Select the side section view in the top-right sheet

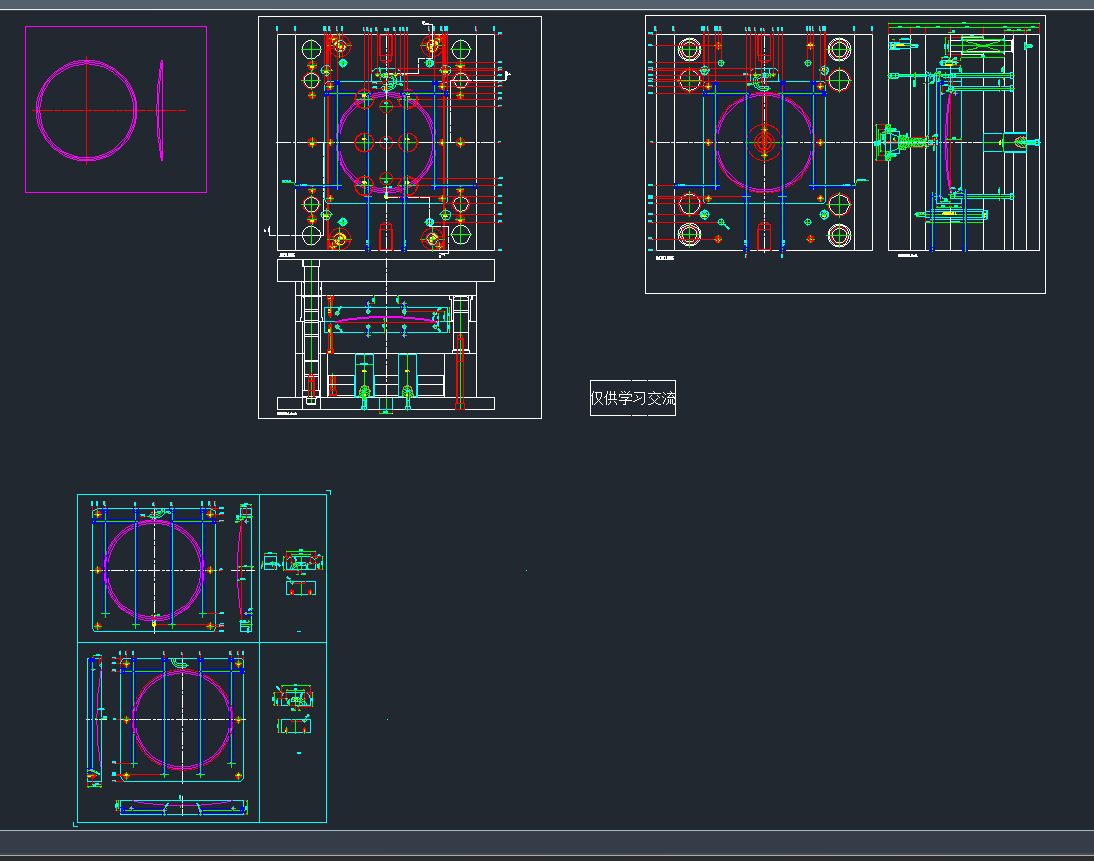click(x=962, y=143)
